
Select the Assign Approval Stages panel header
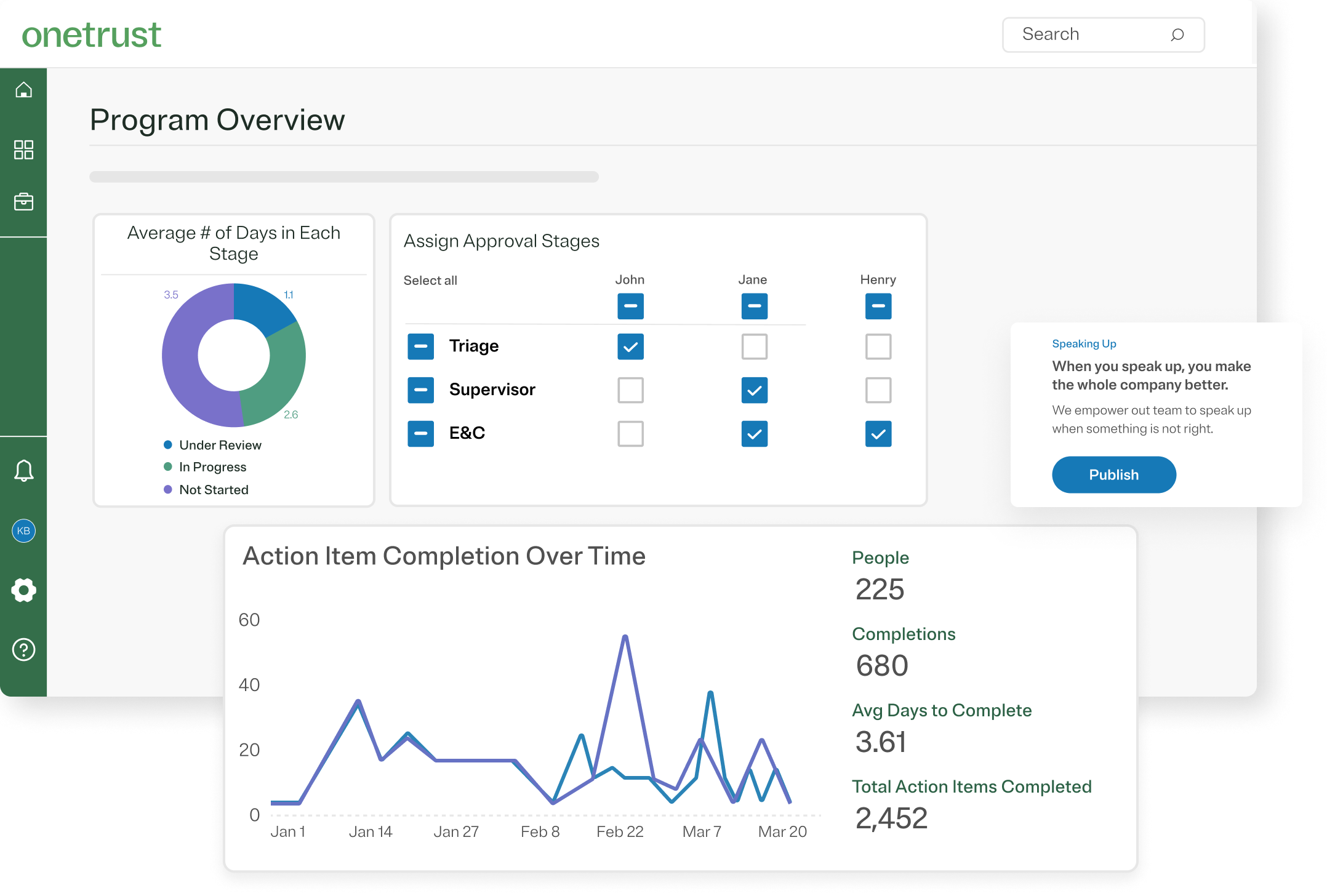[500, 241]
